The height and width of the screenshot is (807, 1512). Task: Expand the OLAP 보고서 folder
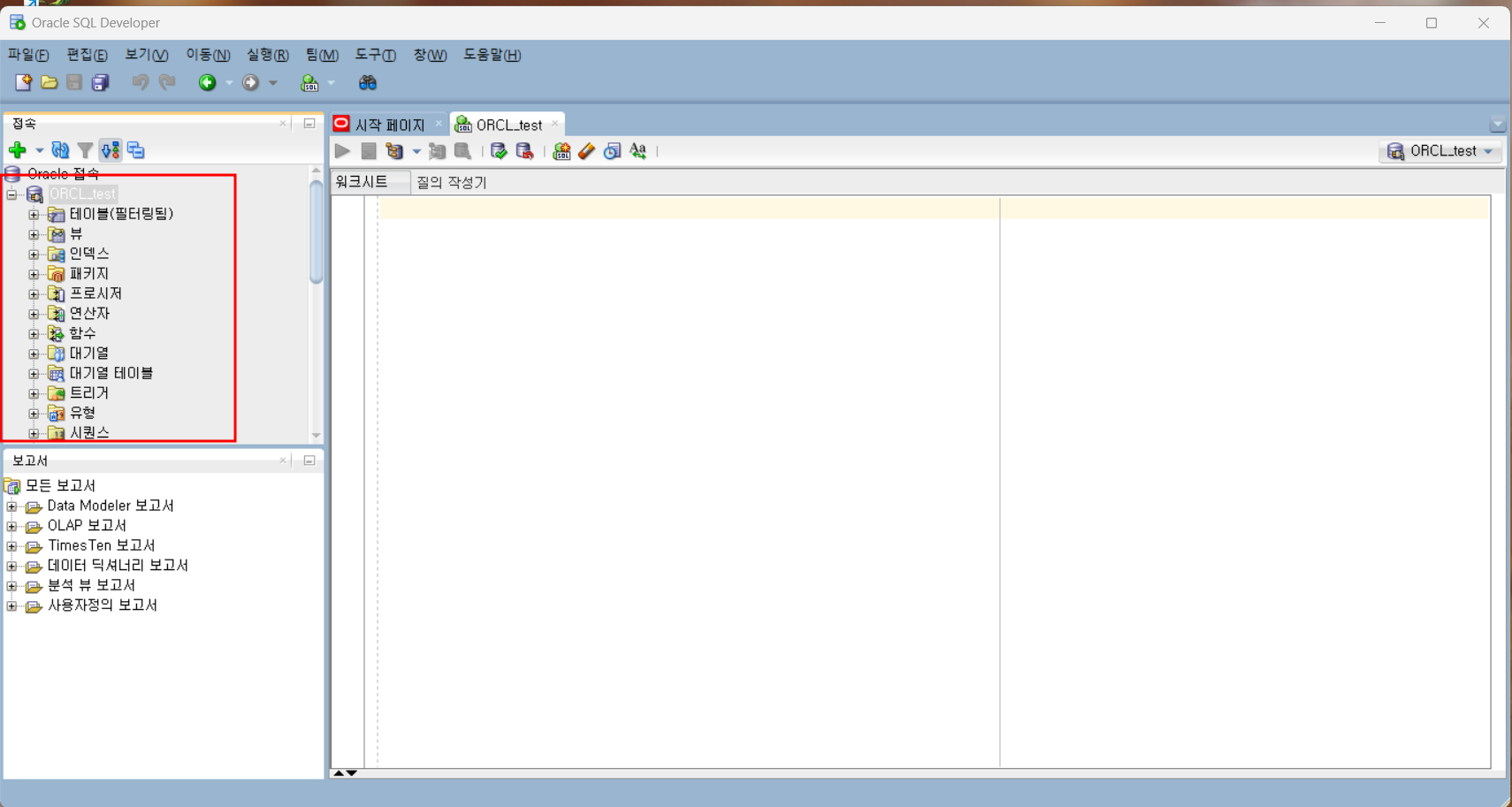coord(11,526)
